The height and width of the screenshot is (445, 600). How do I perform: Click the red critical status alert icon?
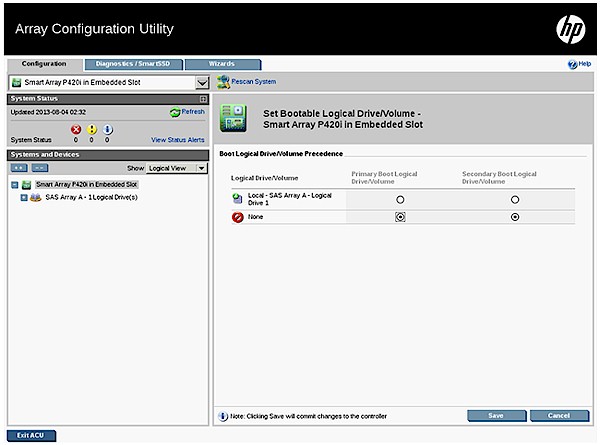tap(75, 129)
